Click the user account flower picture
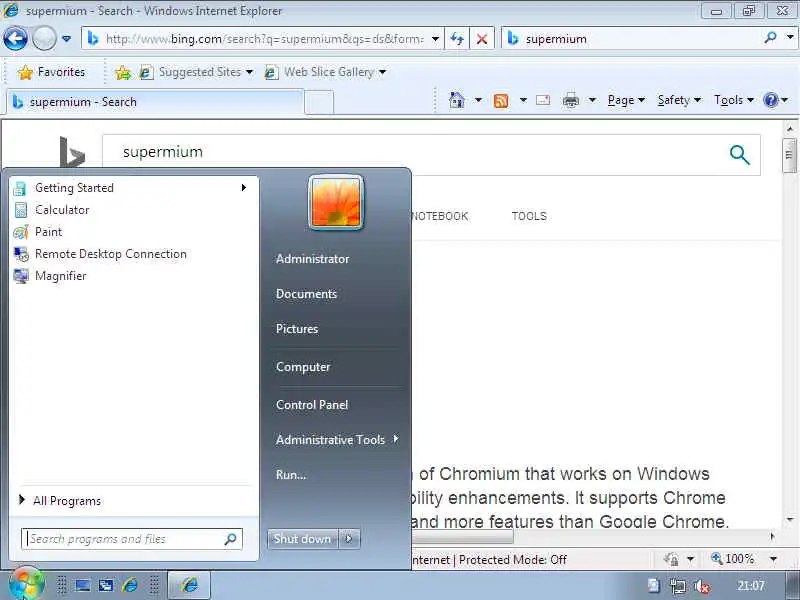 336,203
